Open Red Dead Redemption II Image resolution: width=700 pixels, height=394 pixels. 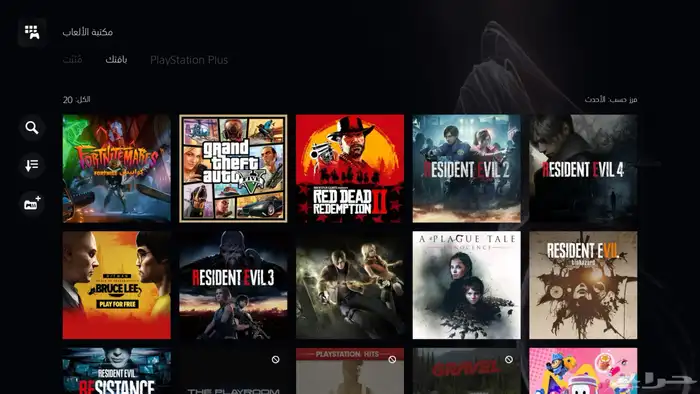tap(350, 169)
